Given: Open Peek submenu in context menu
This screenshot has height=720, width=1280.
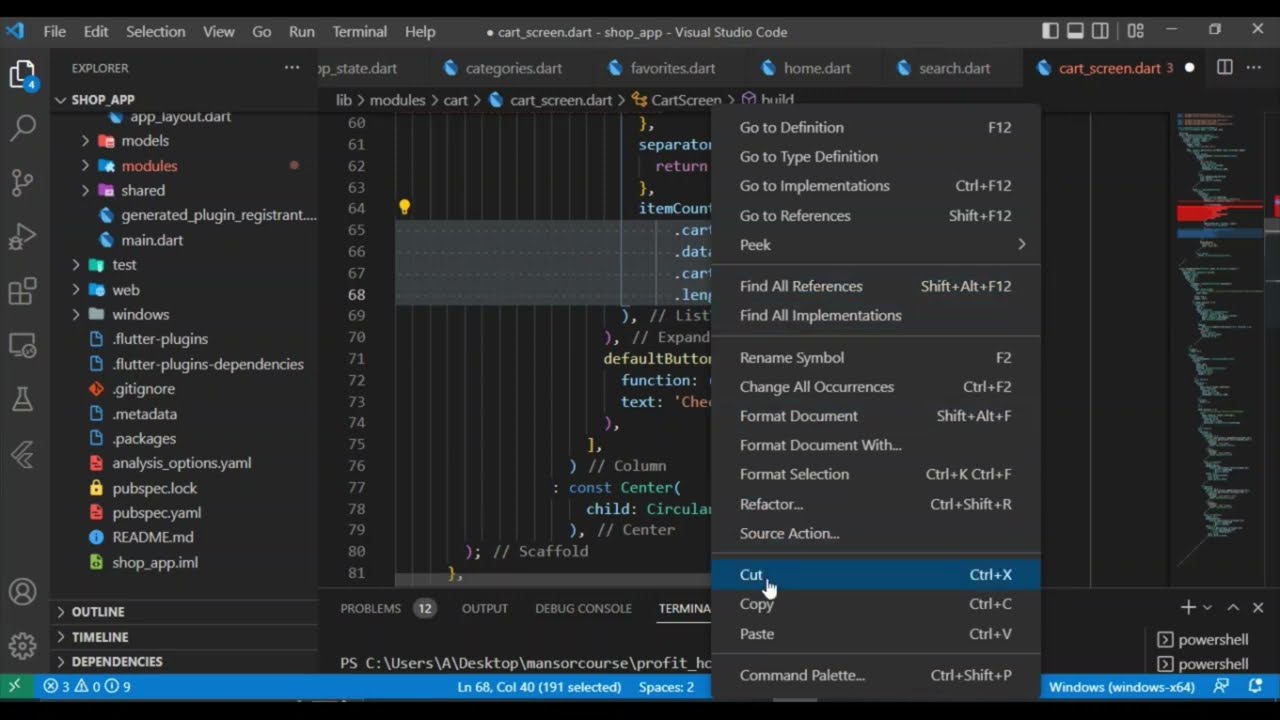Looking at the screenshot, I should point(876,244).
